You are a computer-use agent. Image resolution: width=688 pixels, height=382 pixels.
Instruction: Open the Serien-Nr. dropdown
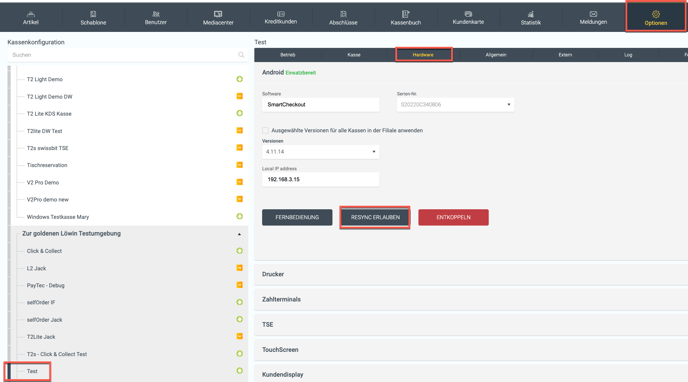pos(455,104)
